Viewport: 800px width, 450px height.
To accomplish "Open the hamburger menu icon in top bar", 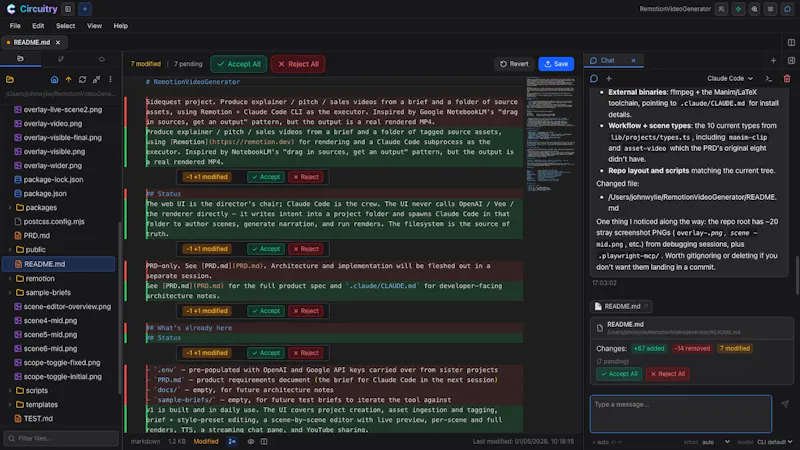I will pos(771,9).
